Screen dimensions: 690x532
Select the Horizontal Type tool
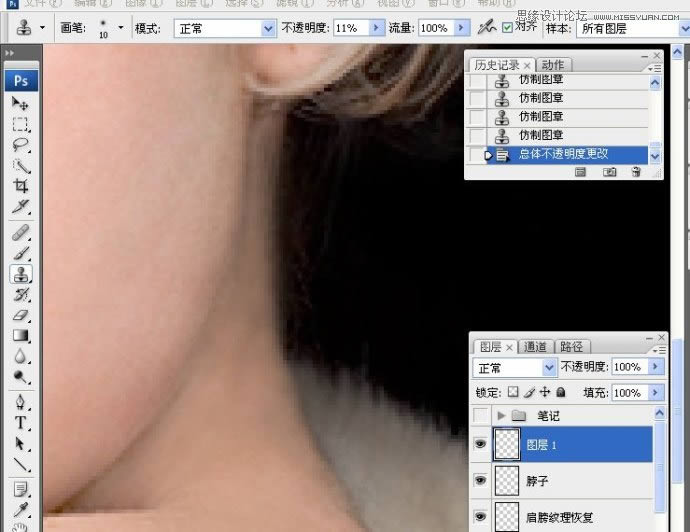21,422
